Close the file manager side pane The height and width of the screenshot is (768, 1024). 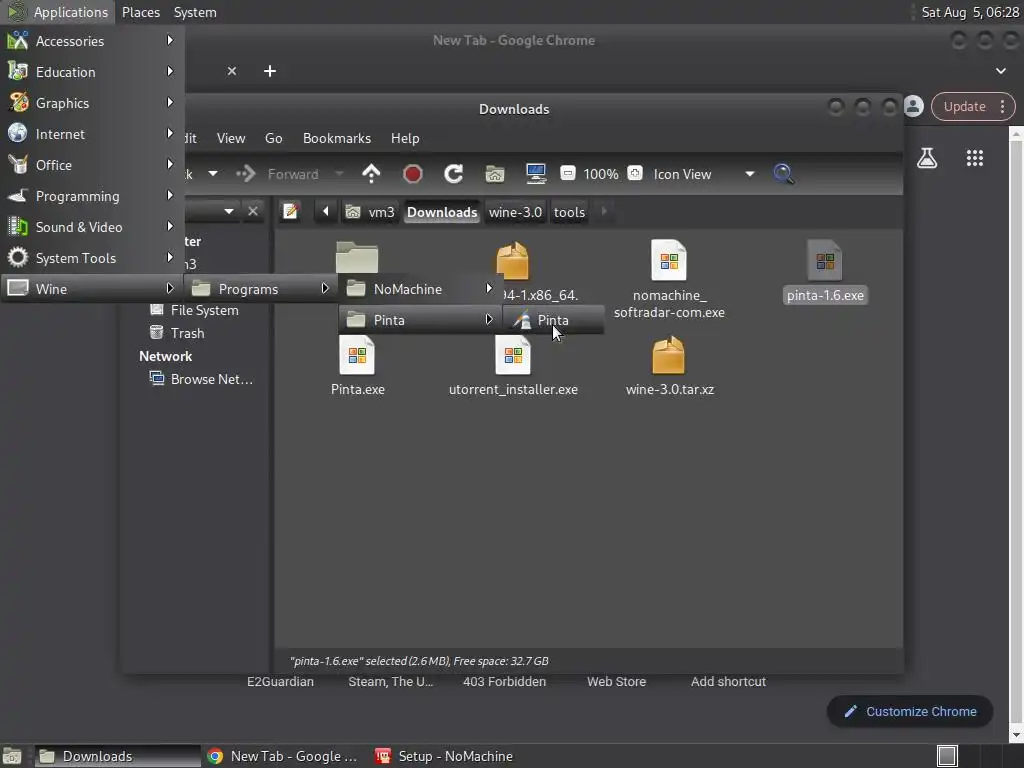pos(253,212)
